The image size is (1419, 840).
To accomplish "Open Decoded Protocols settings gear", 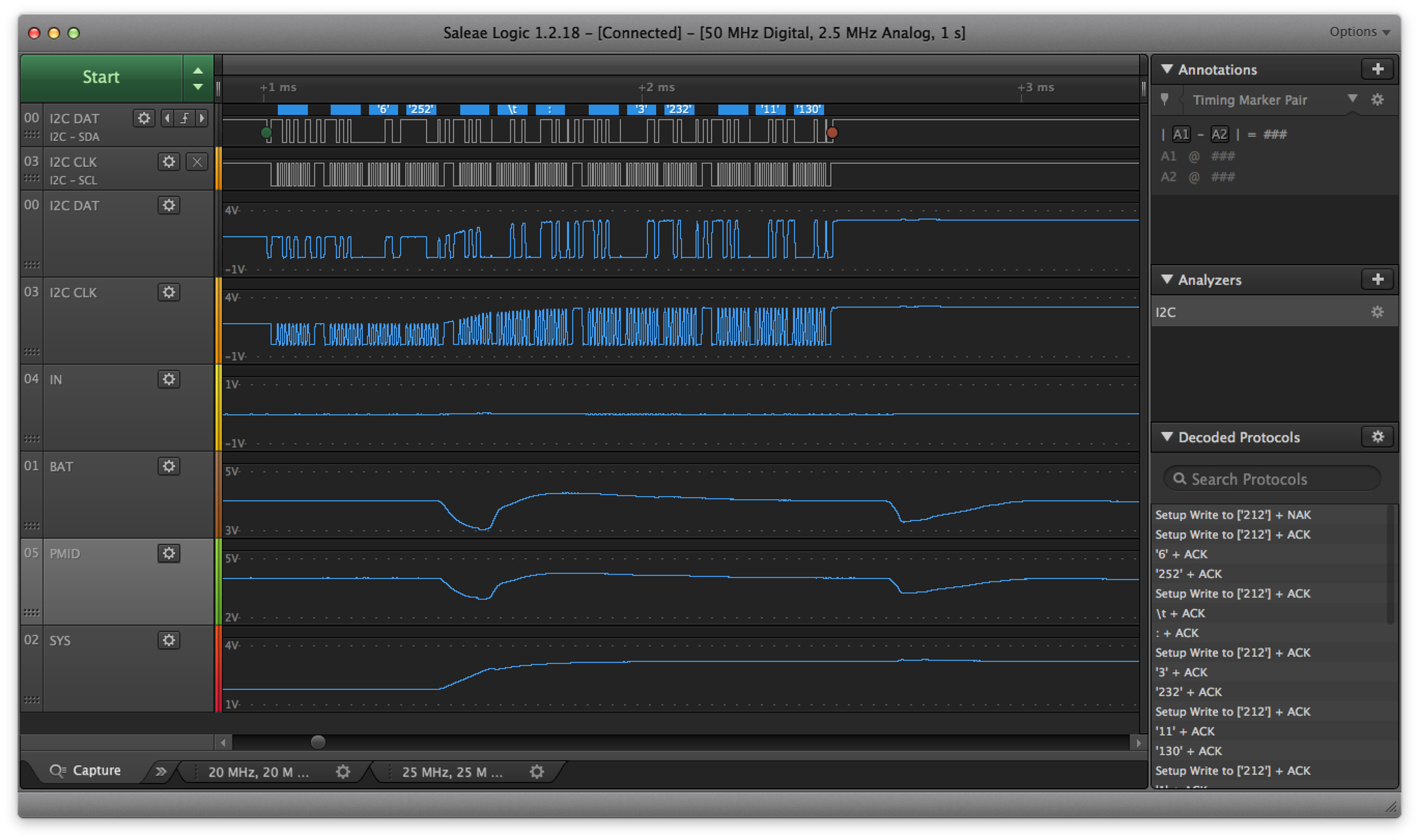I will [1377, 437].
